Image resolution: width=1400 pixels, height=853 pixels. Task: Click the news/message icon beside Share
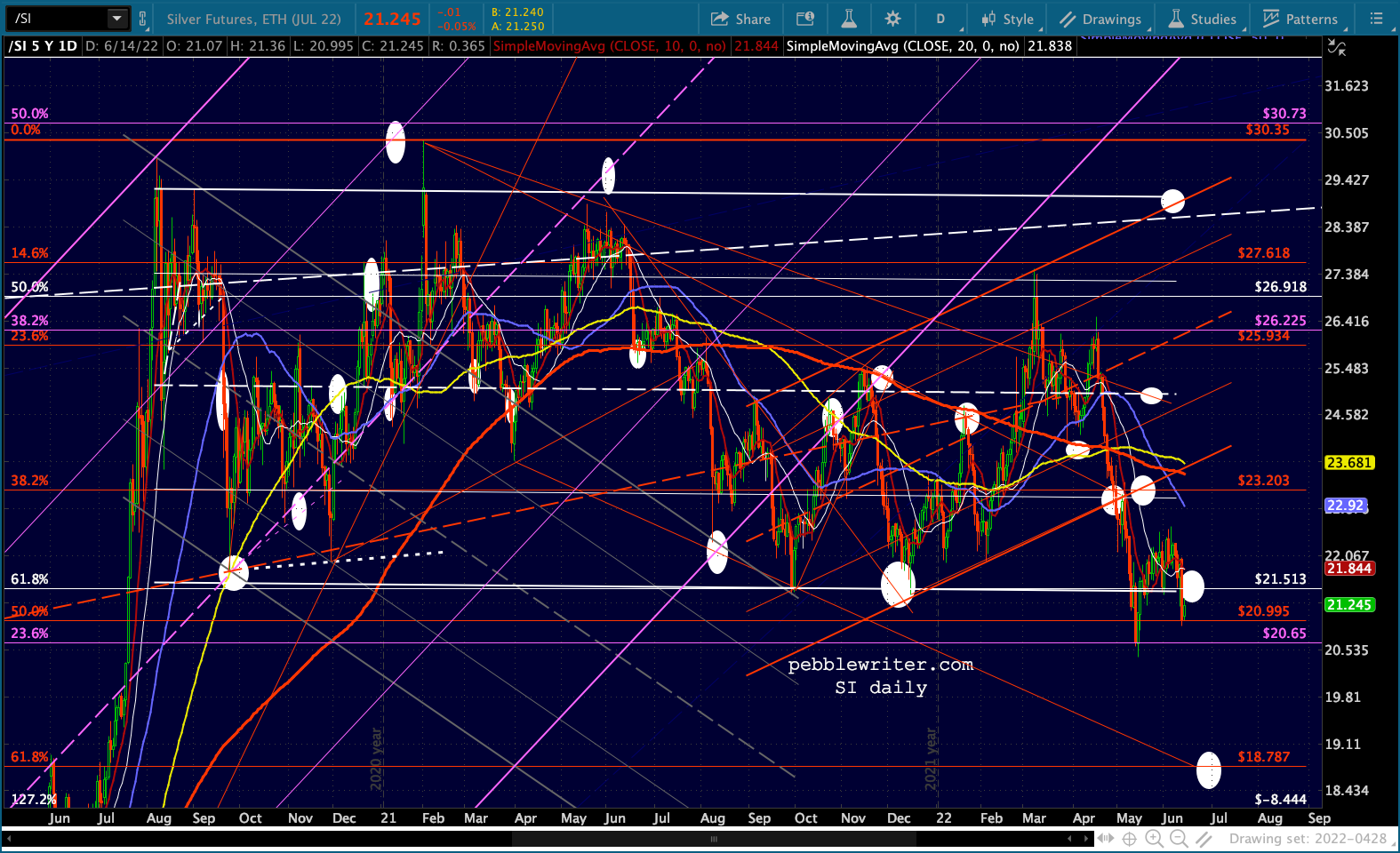[805, 19]
